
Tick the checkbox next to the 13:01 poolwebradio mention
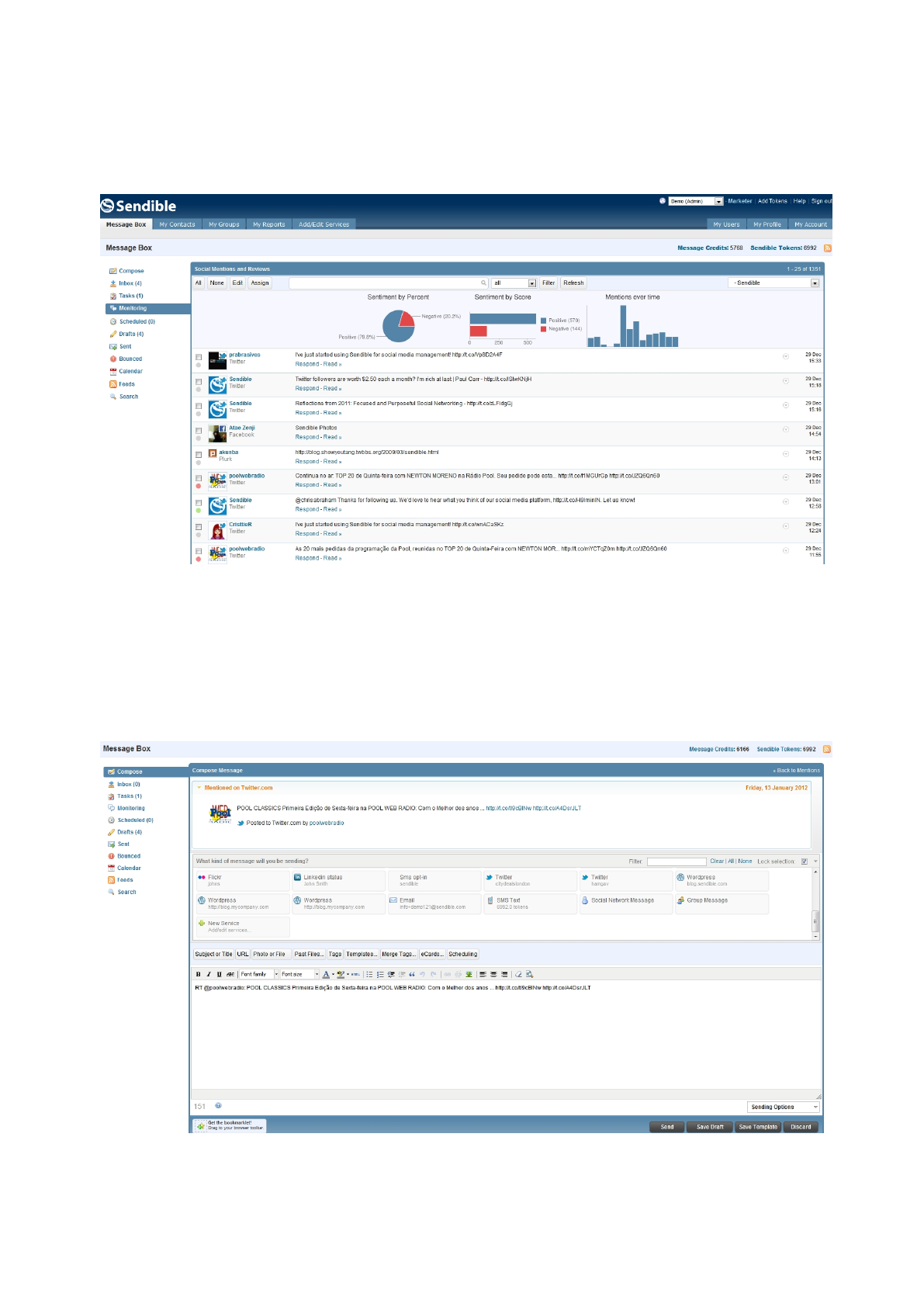click(x=199, y=478)
